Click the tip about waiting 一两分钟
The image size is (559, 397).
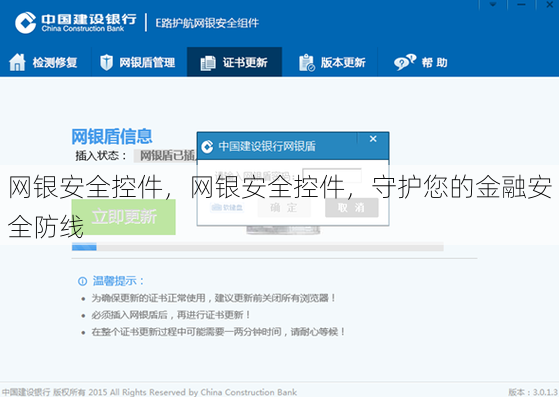pos(218,332)
